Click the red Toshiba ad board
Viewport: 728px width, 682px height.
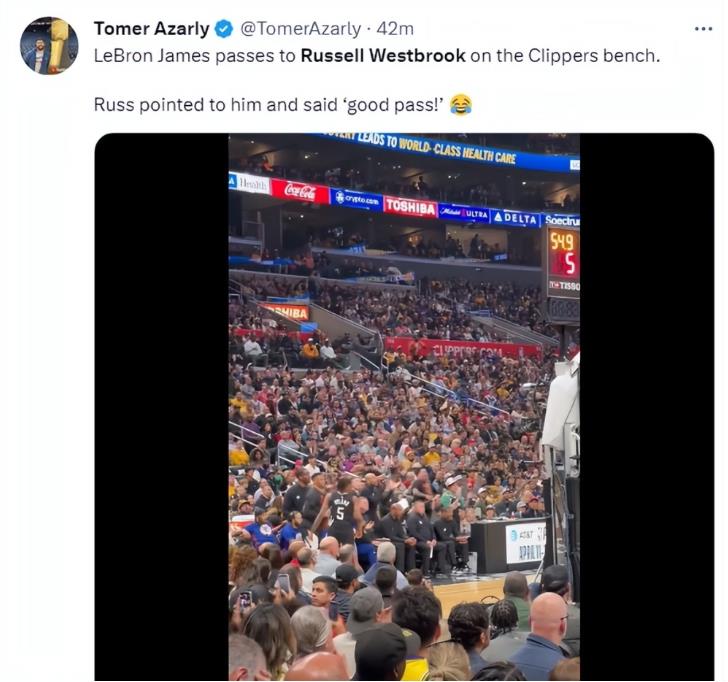click(410, 206)
